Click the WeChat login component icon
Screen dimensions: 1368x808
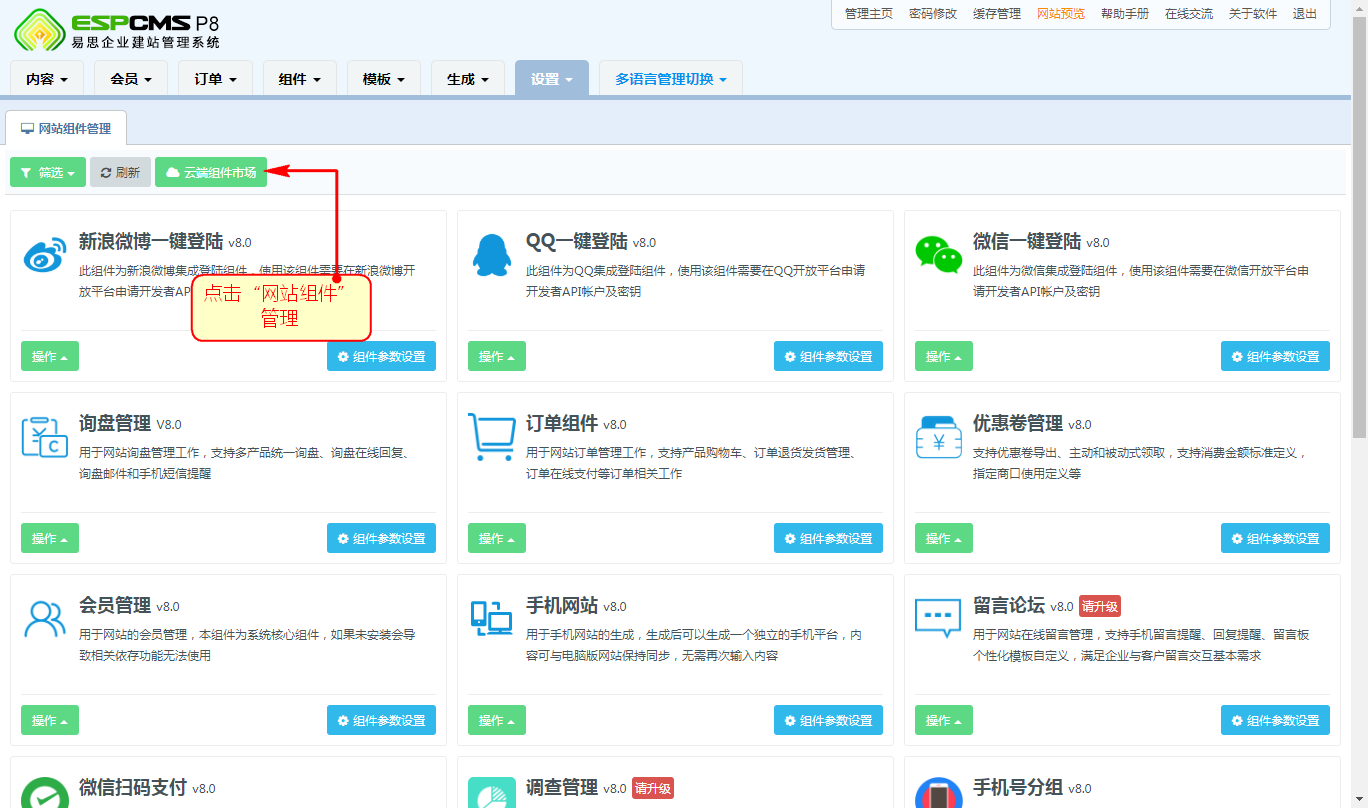click(x=938, y=255)
